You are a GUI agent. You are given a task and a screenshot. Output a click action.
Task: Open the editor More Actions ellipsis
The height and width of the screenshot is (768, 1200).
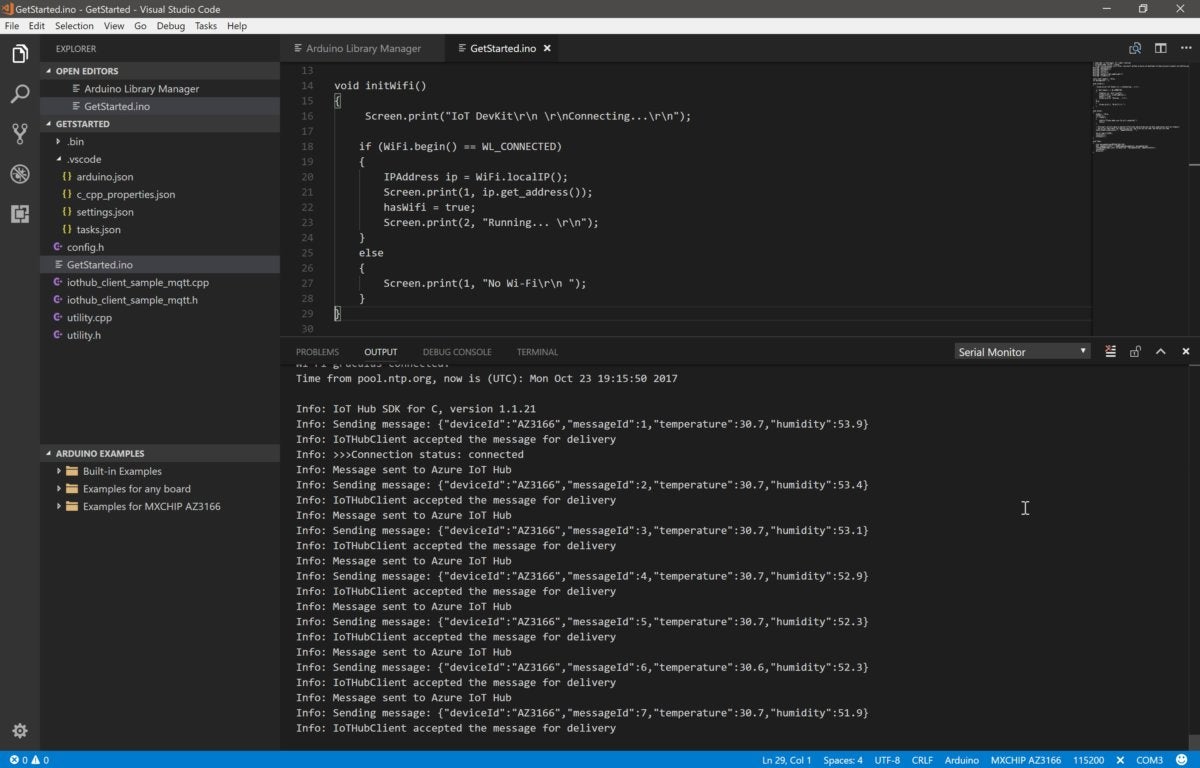pyautogui.click(x=1185, y=48)
